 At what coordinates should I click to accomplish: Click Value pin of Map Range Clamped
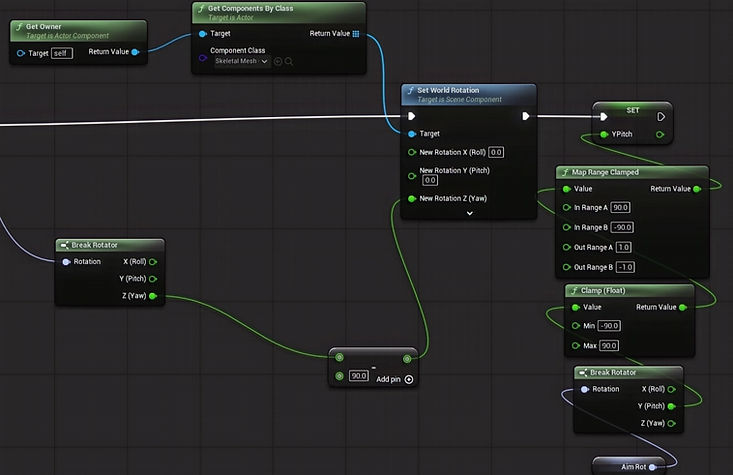point(567,189)
